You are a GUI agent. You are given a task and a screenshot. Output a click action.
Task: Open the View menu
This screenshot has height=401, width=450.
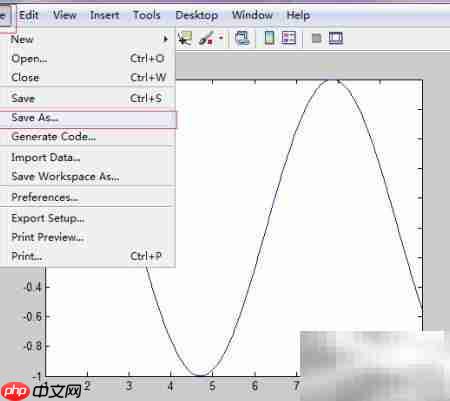tap(65, 15)
